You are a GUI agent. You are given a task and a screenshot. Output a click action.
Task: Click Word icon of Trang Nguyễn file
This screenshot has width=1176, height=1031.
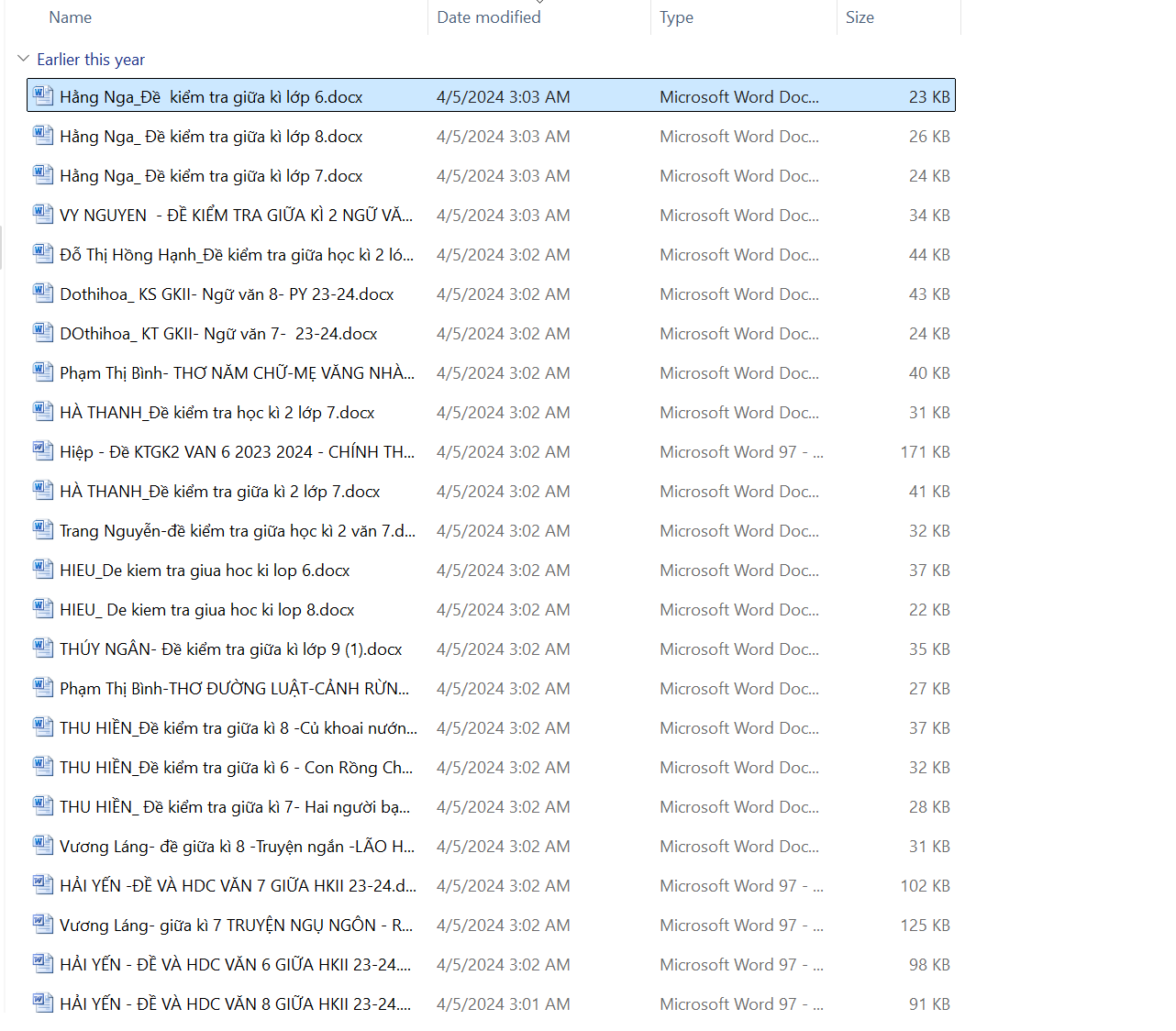[43, 529]
